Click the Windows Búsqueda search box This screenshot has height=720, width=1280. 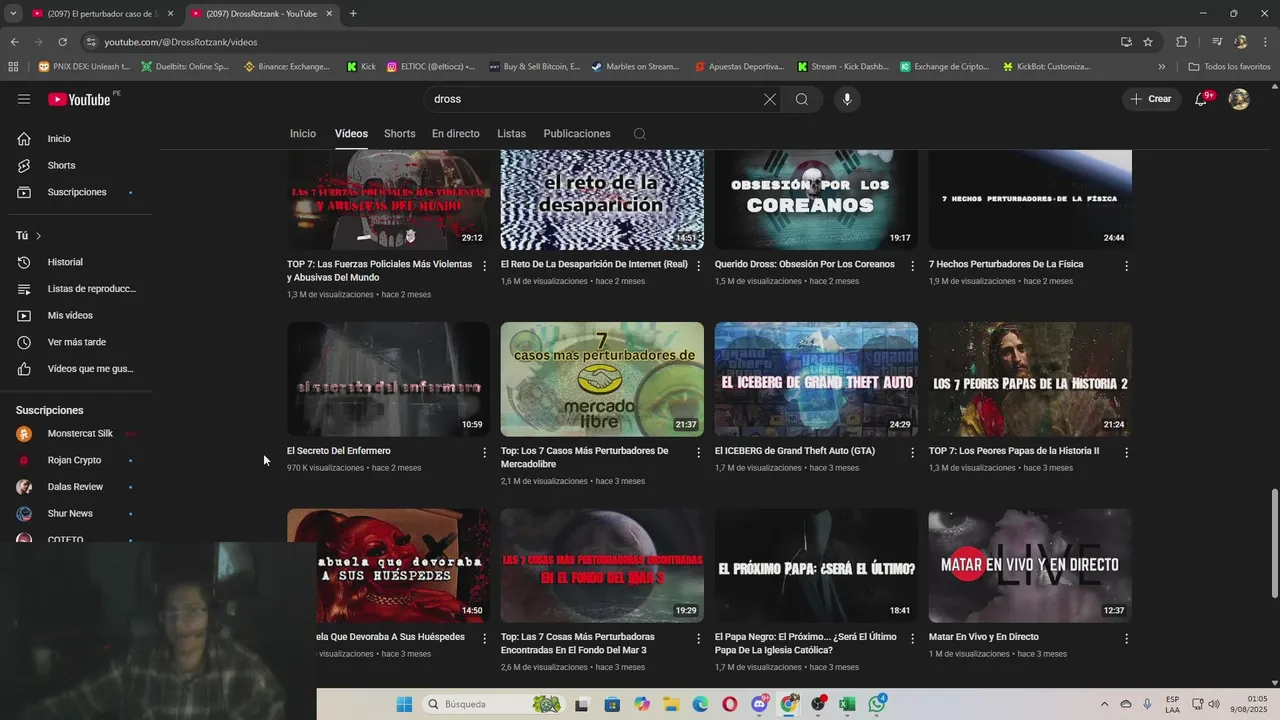click(x=495, y=704)
